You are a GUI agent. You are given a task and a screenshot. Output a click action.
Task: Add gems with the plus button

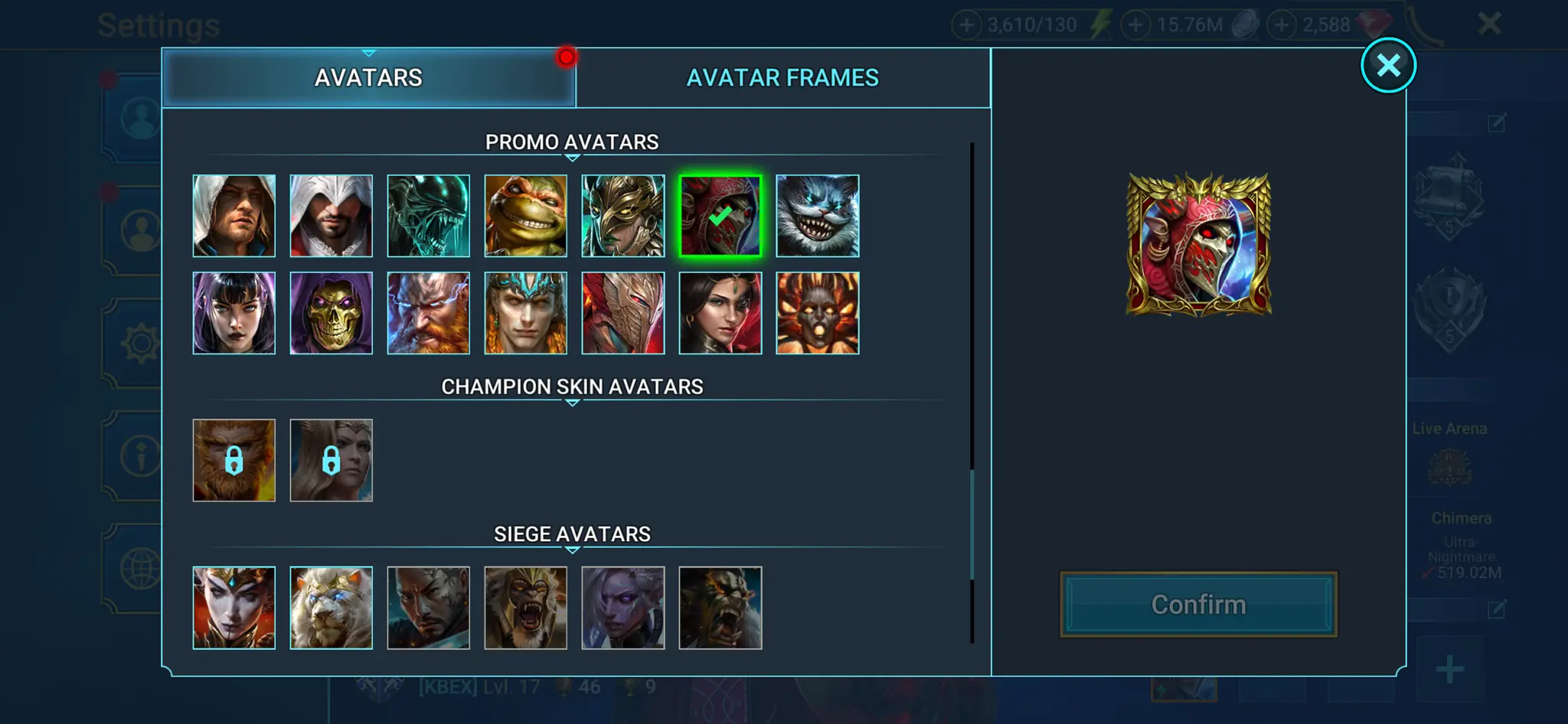coord(1282,24)
